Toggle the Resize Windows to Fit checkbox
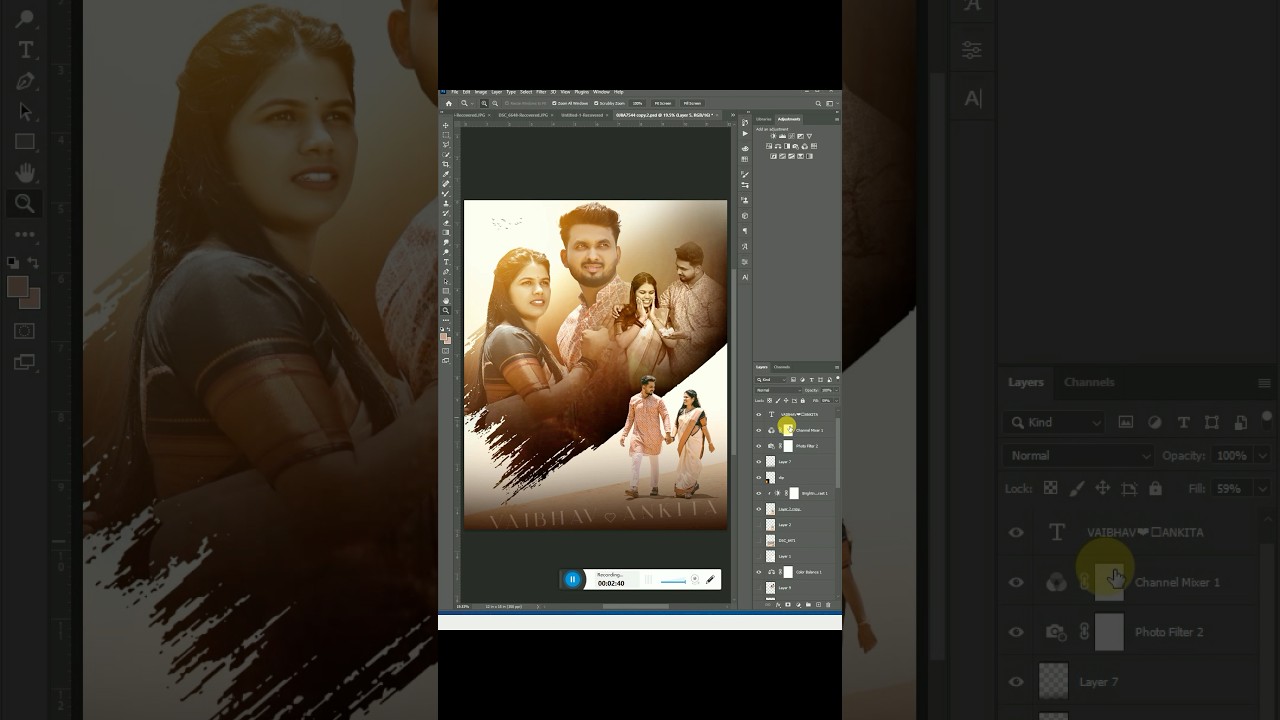 [x=507, y=103]
